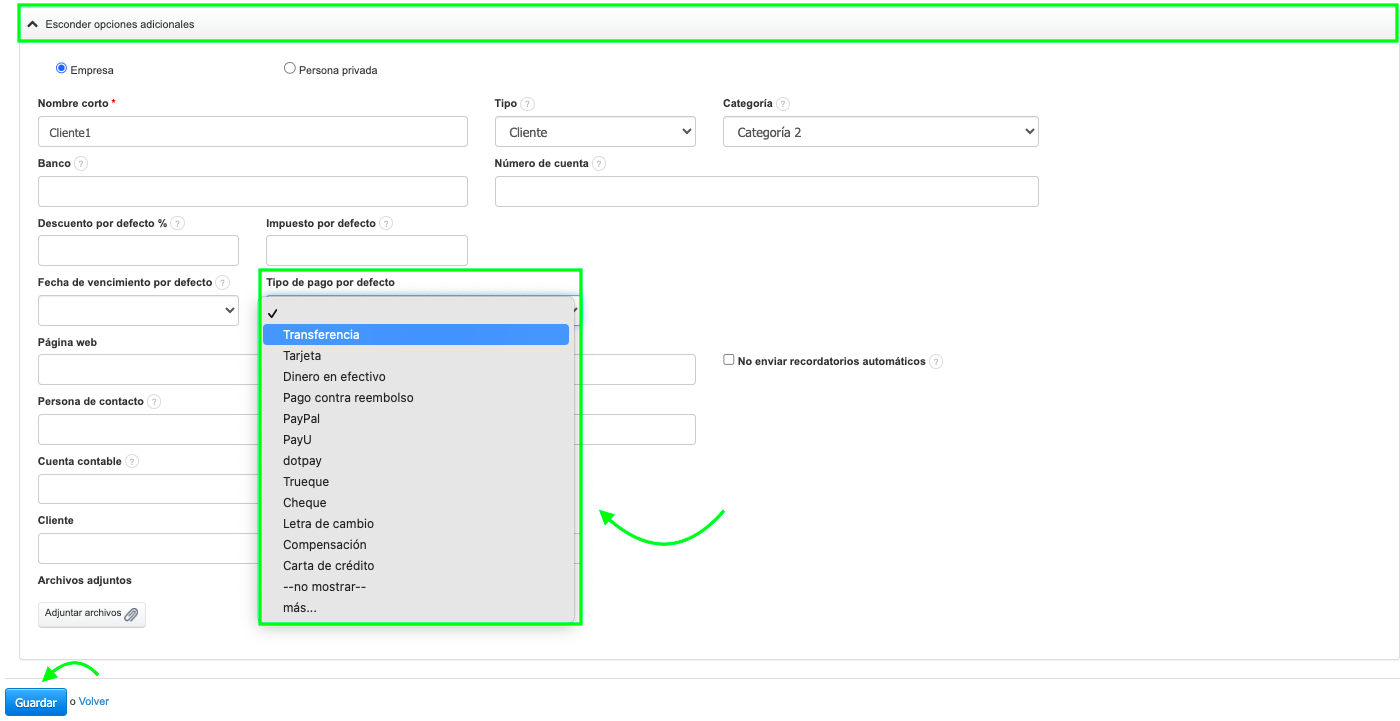The height and width of the screenshot is (721, 1400).
Task: Select the Persona privada radio button
Action: pos(290,69)
